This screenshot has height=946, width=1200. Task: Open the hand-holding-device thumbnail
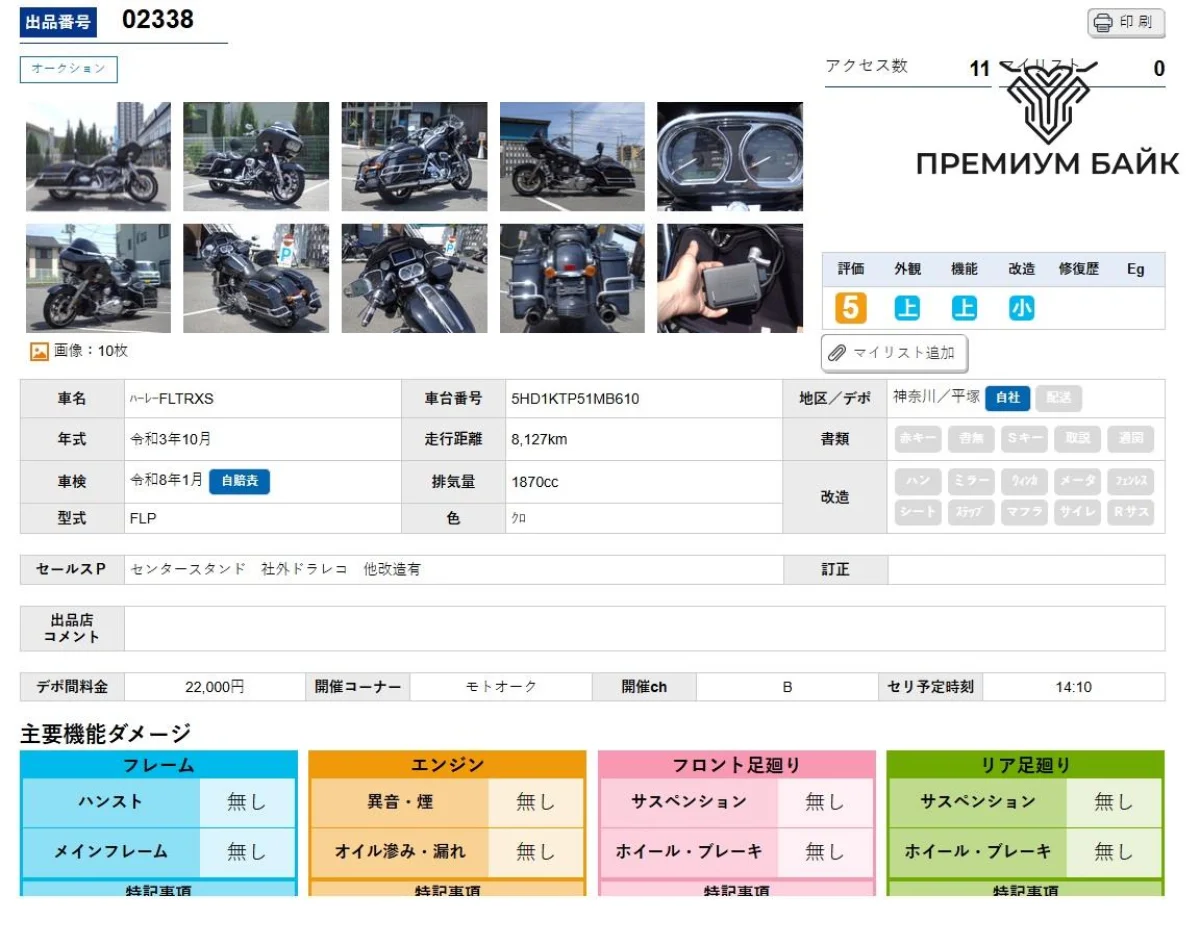[729, 278]
